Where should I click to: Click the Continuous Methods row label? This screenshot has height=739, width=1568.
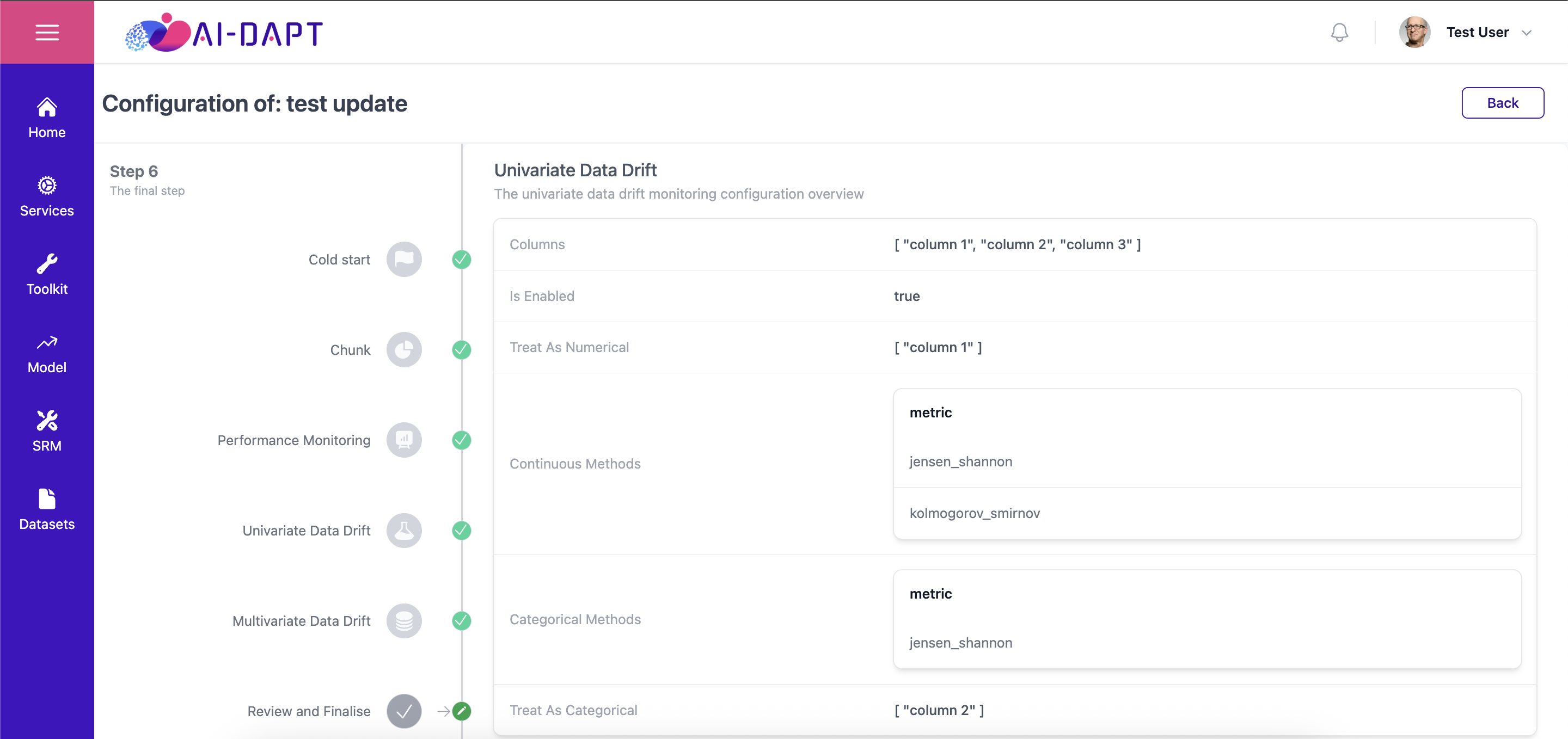point(574,464)
